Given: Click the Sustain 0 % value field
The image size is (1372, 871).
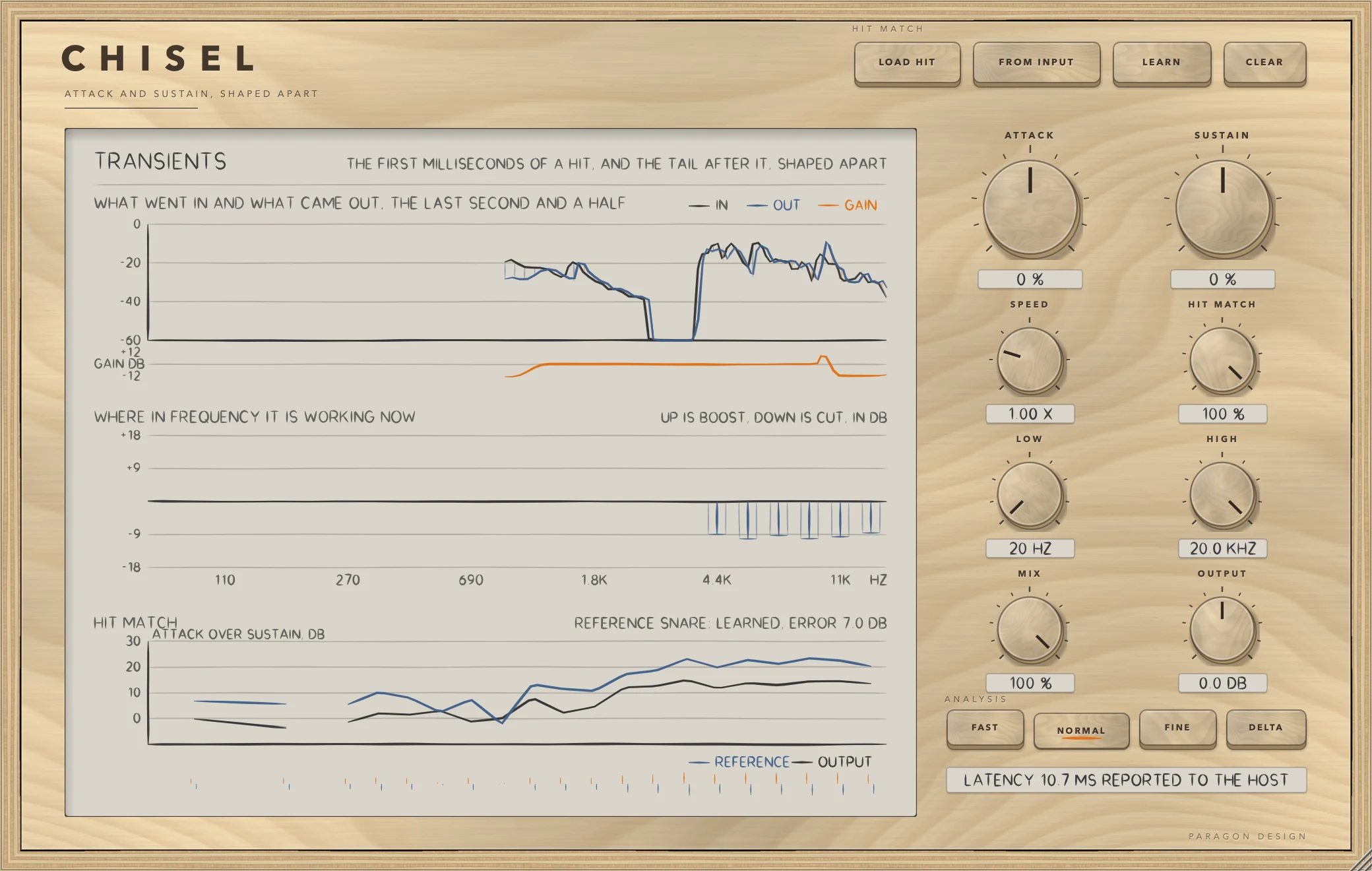Looking at the screenshot, I should [1223, 280].
